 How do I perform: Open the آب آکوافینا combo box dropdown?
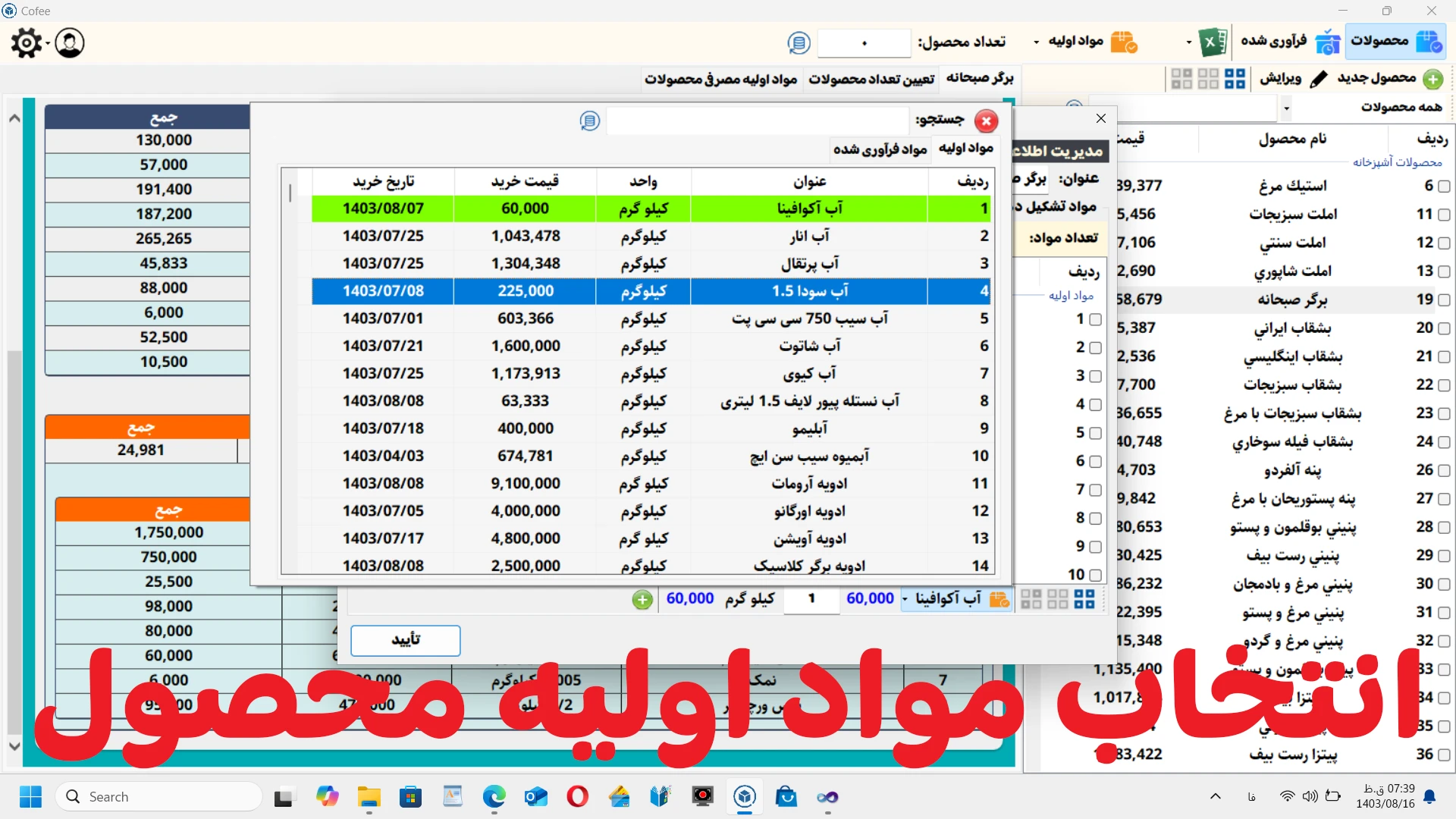(905, 599)
